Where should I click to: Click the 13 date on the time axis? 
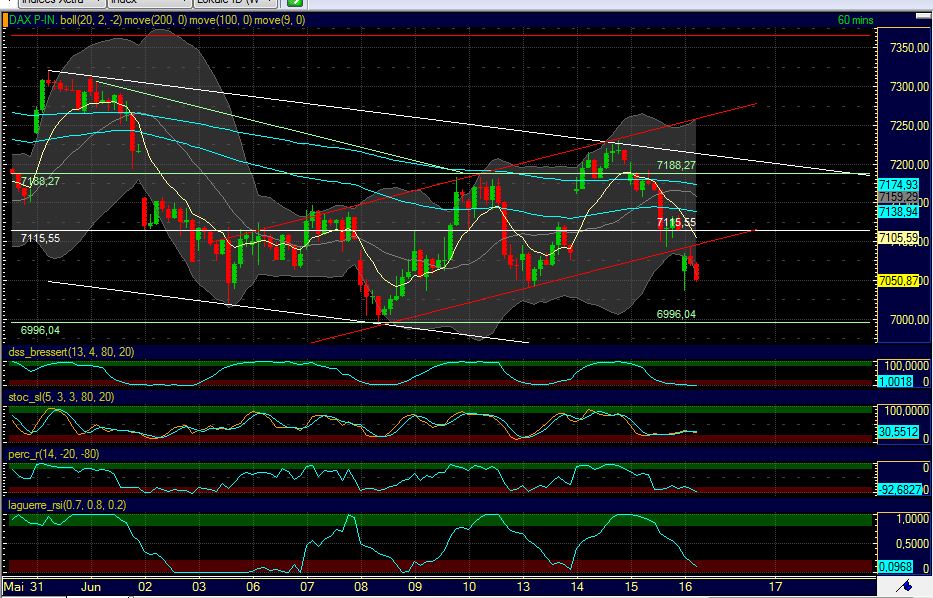pos(523,587)
